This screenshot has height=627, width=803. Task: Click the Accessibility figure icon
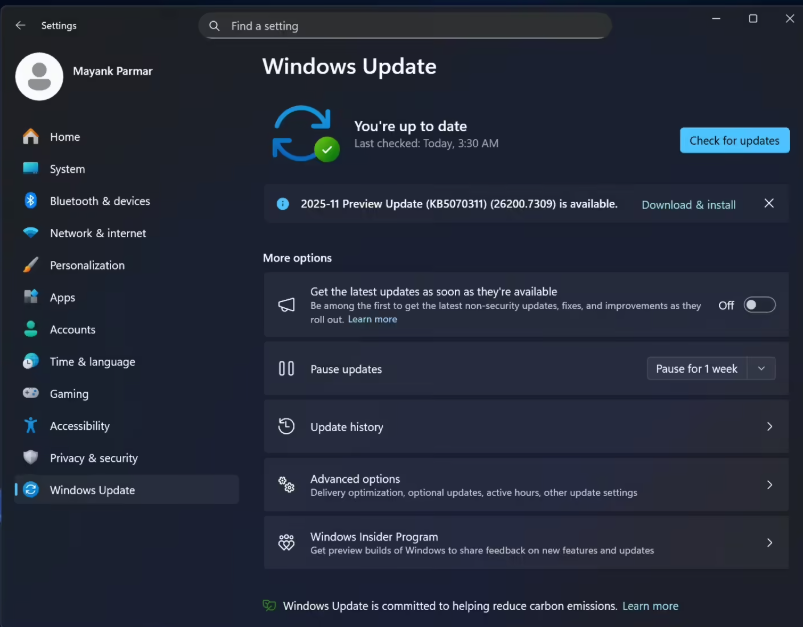click(x=31, y=426)
